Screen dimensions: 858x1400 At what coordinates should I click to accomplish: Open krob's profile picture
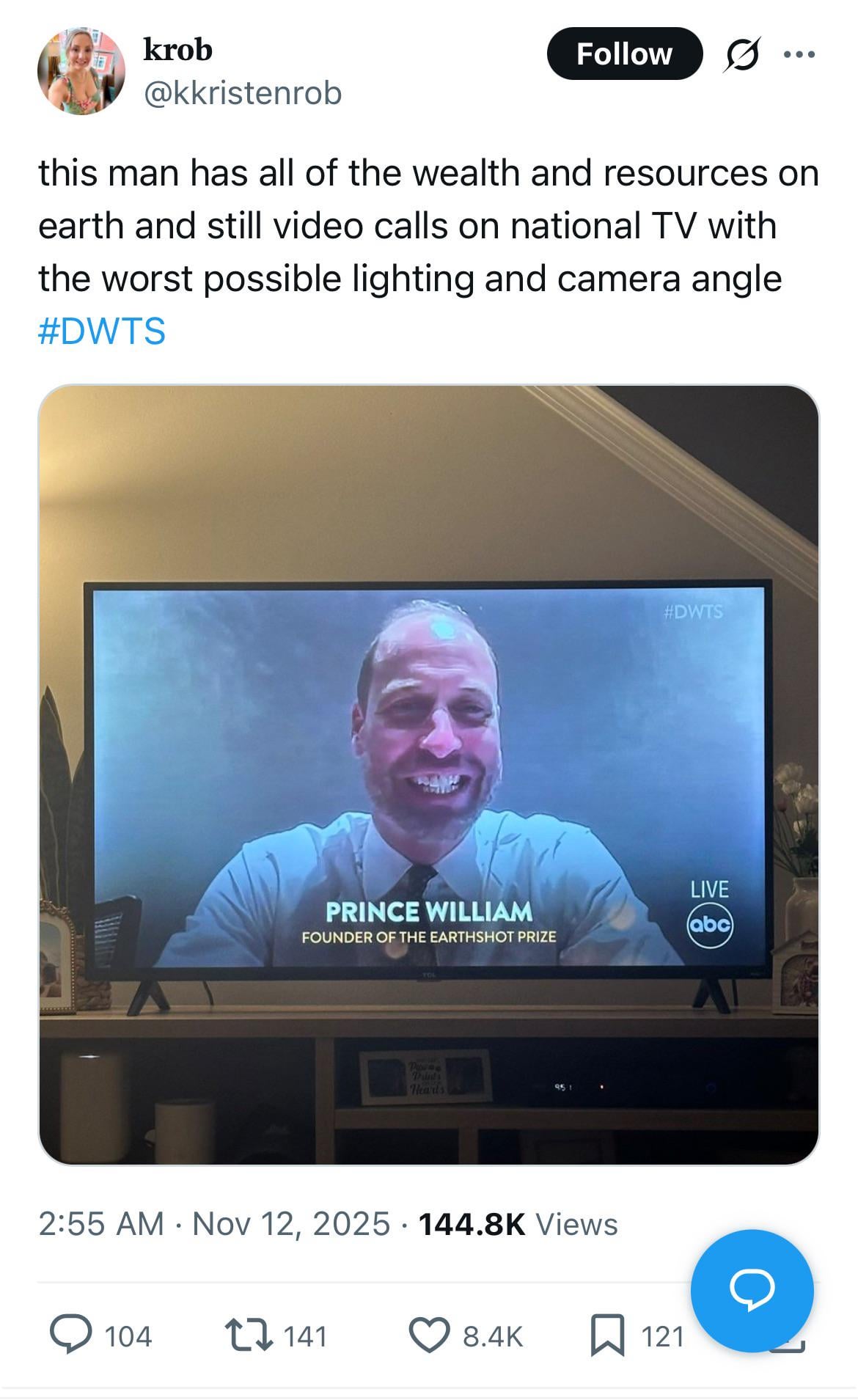pos(81,71)
